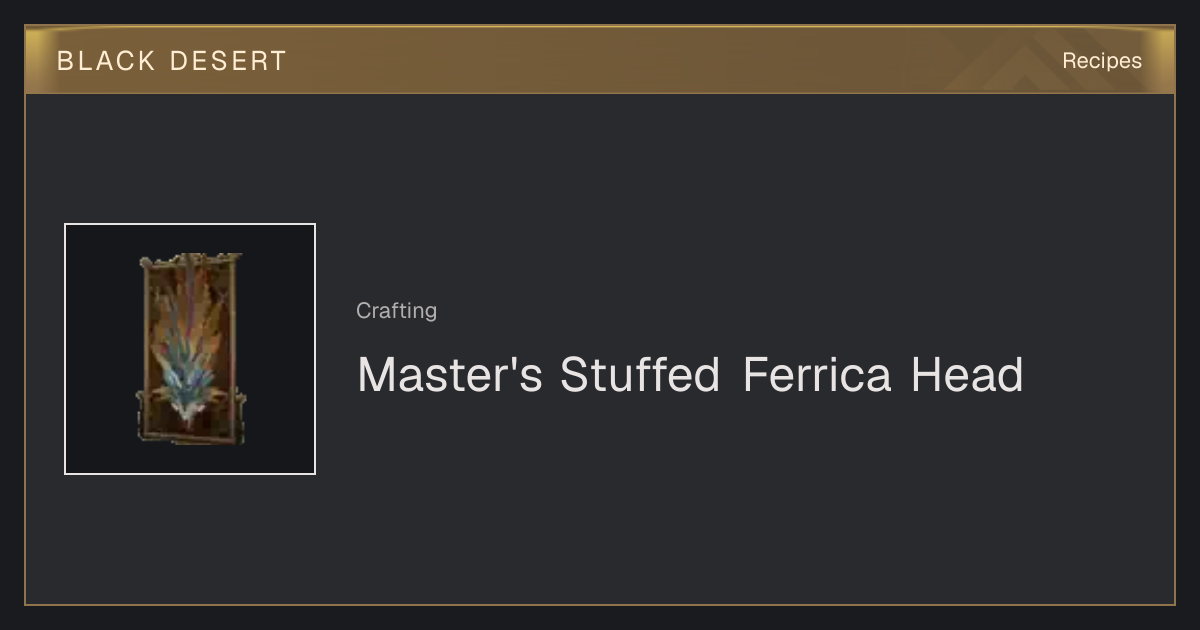Click the BLACK DESERT site title
Image resolution: width=1200 pixels, height=630 pixels.
172,61
